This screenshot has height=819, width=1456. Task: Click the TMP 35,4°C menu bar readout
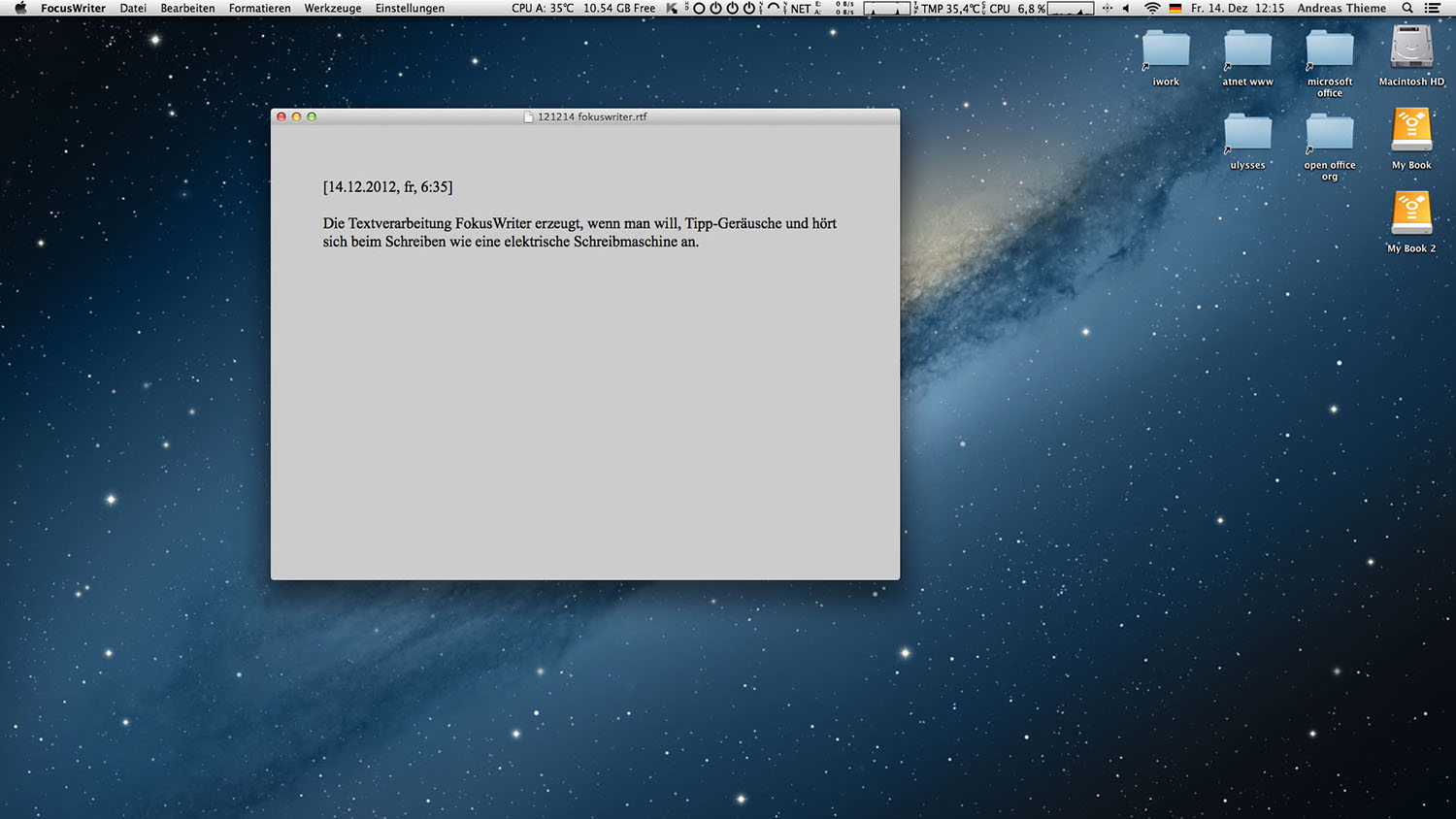pos(951,8)
